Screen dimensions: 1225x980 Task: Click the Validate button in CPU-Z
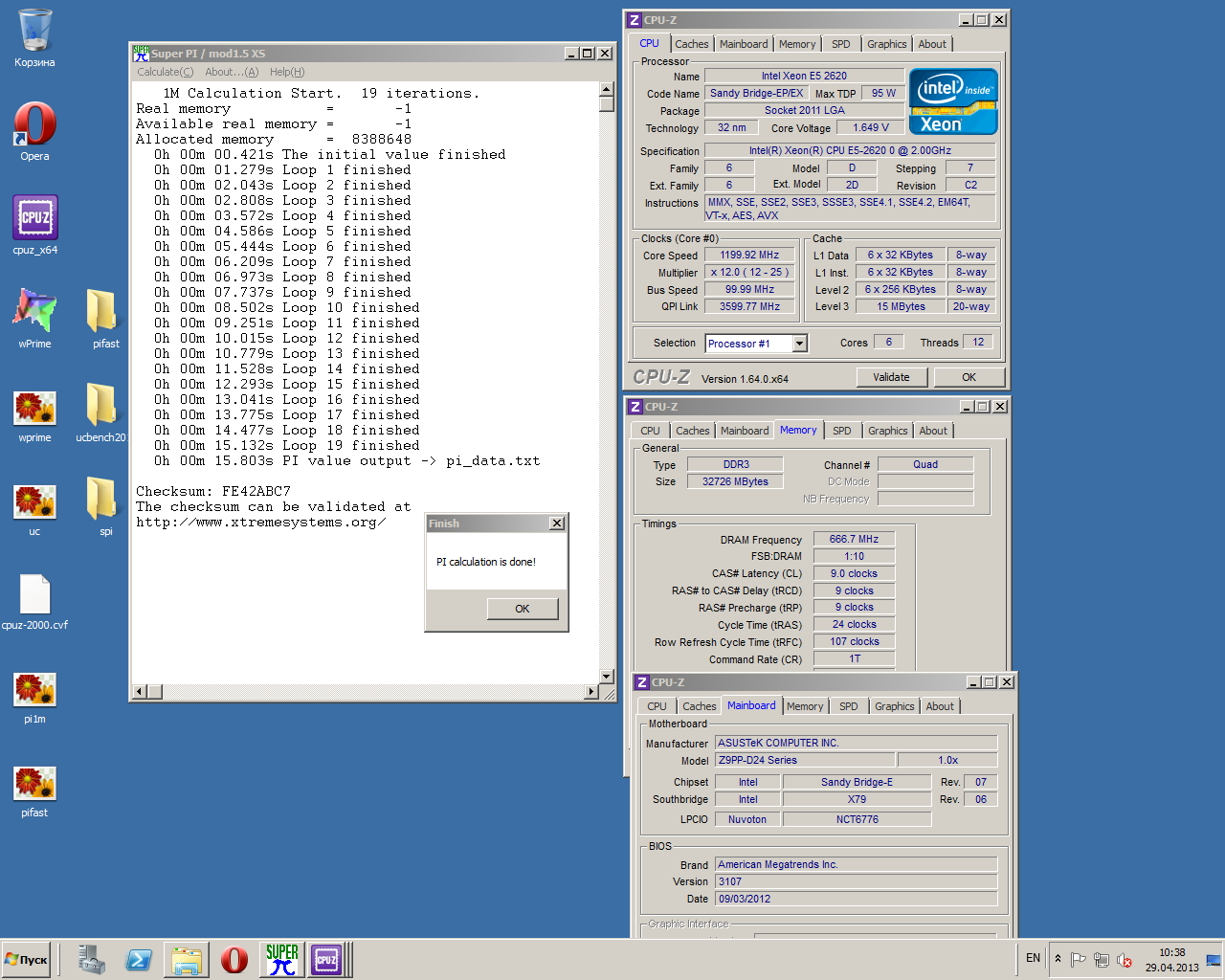point(891,377)
